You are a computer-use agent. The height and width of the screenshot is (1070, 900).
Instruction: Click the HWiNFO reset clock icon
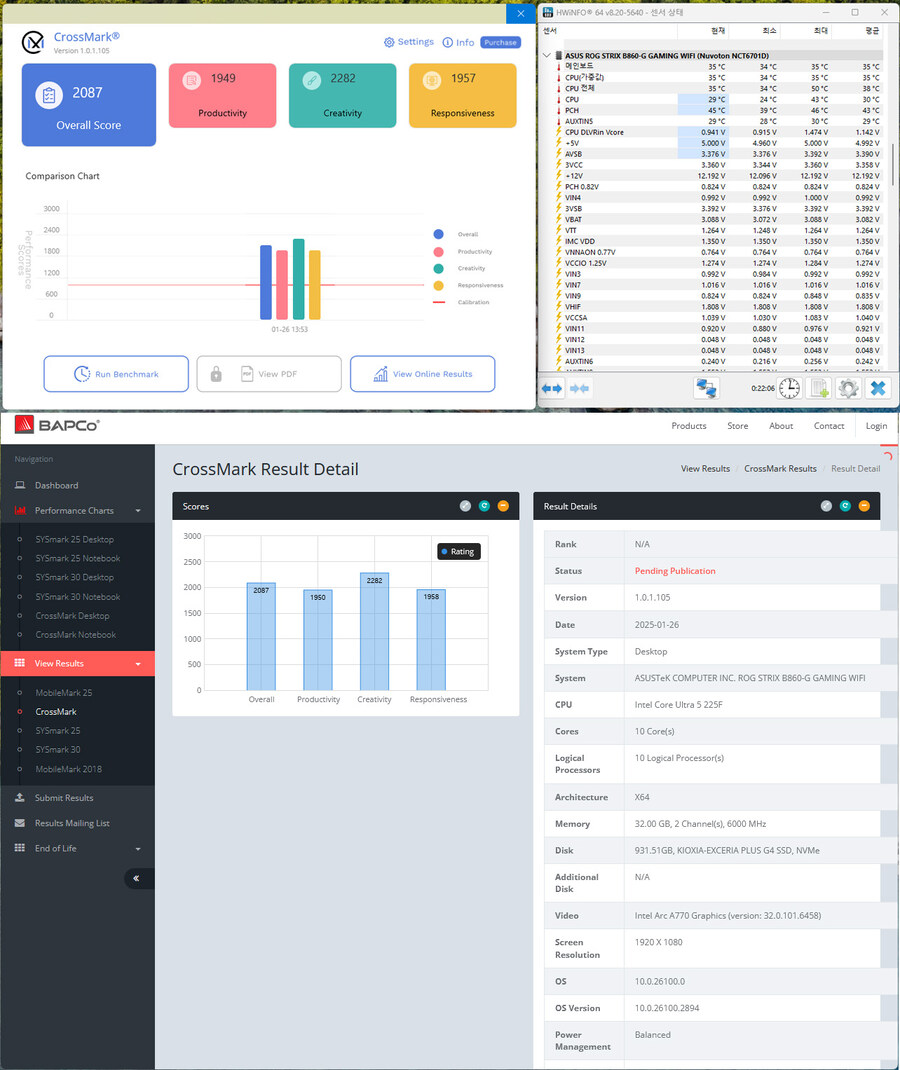(789, 388)
